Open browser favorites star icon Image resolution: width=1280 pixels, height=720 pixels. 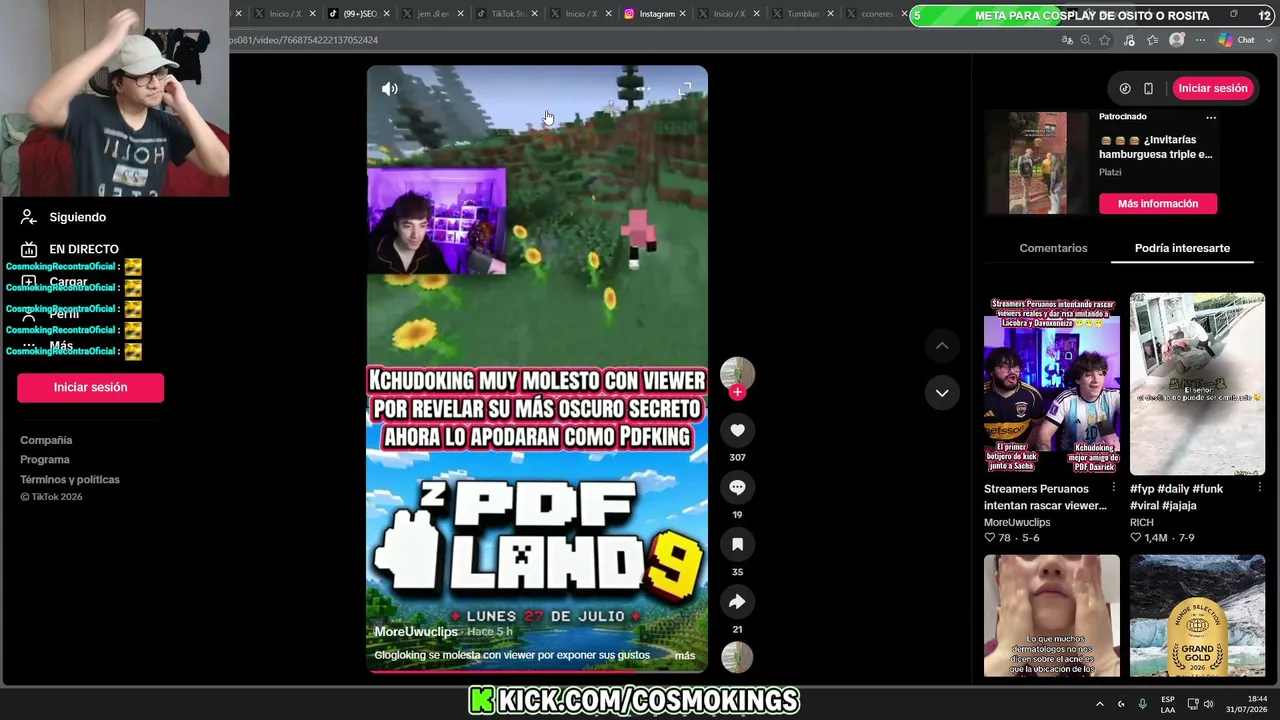(x=1105, y=40)
